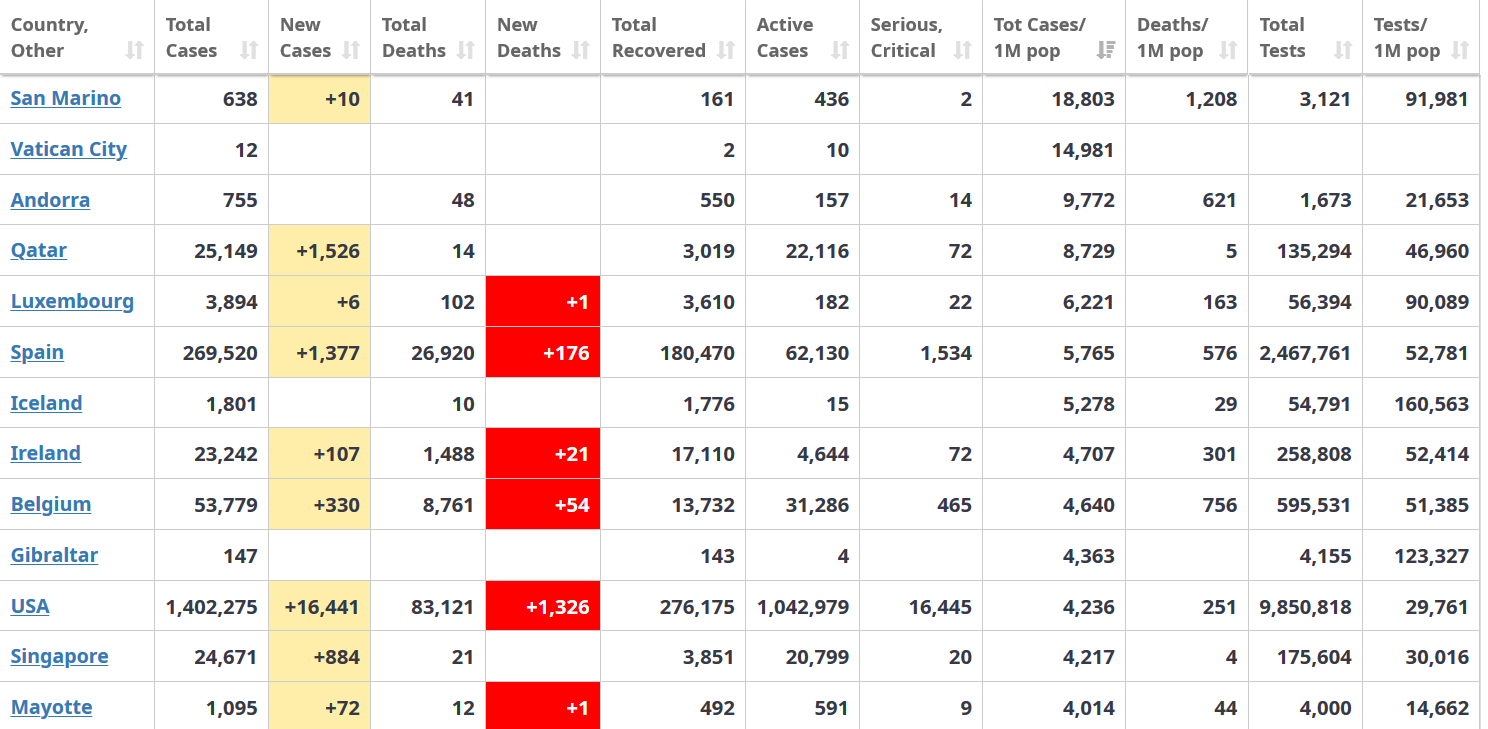Select Ireland new cases cell +107
The height and width of the screenshot is (729, 1488).
(x=320, y=453)
